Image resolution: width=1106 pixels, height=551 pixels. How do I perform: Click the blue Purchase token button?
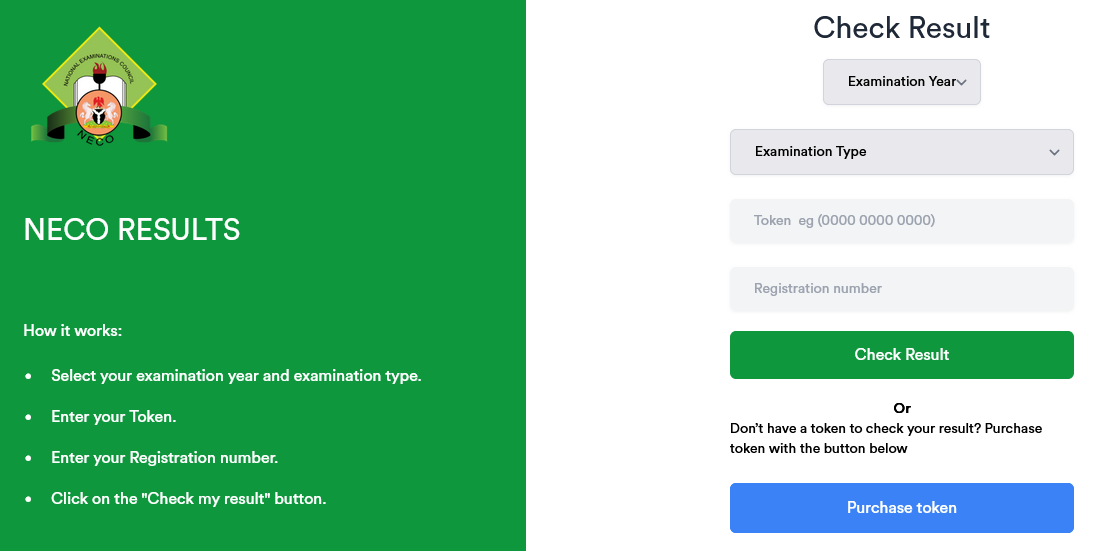(x=901, y=508)
